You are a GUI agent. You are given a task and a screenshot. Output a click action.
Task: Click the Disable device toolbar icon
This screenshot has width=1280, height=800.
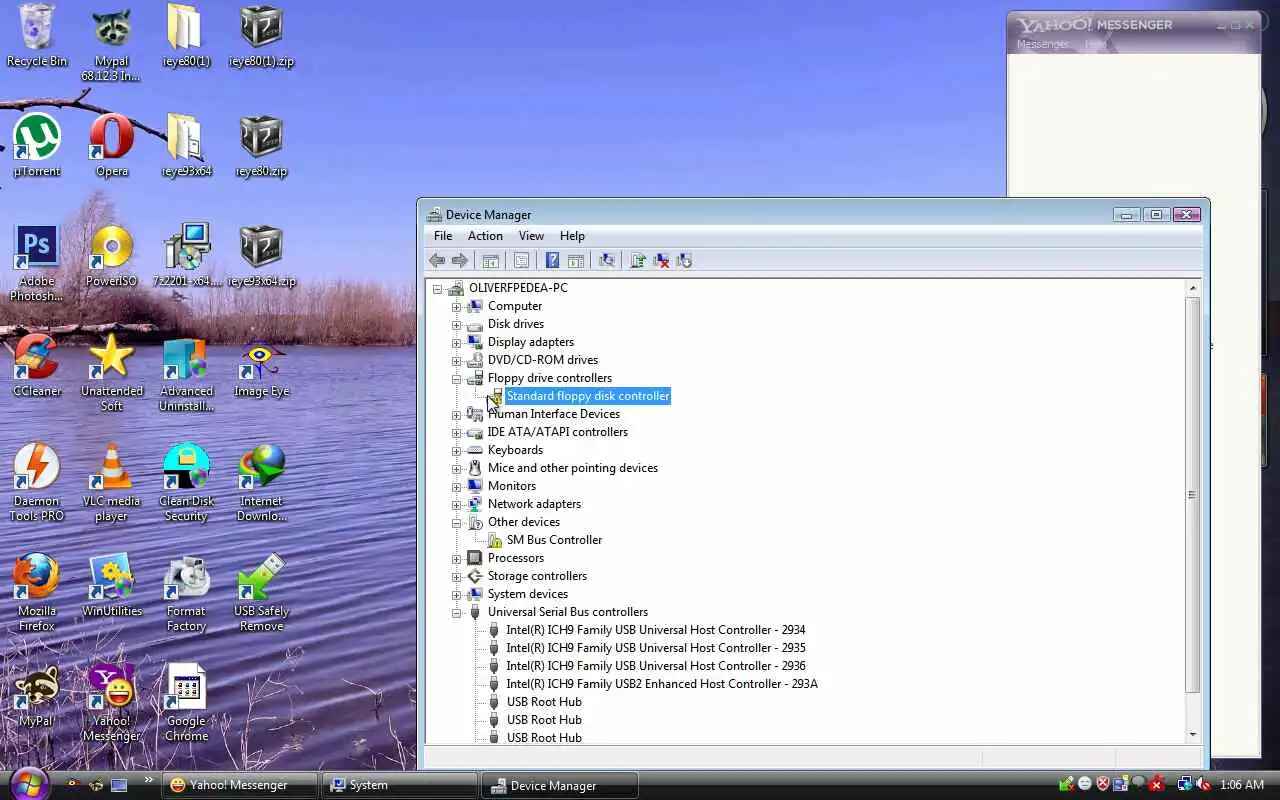[684, 260]
